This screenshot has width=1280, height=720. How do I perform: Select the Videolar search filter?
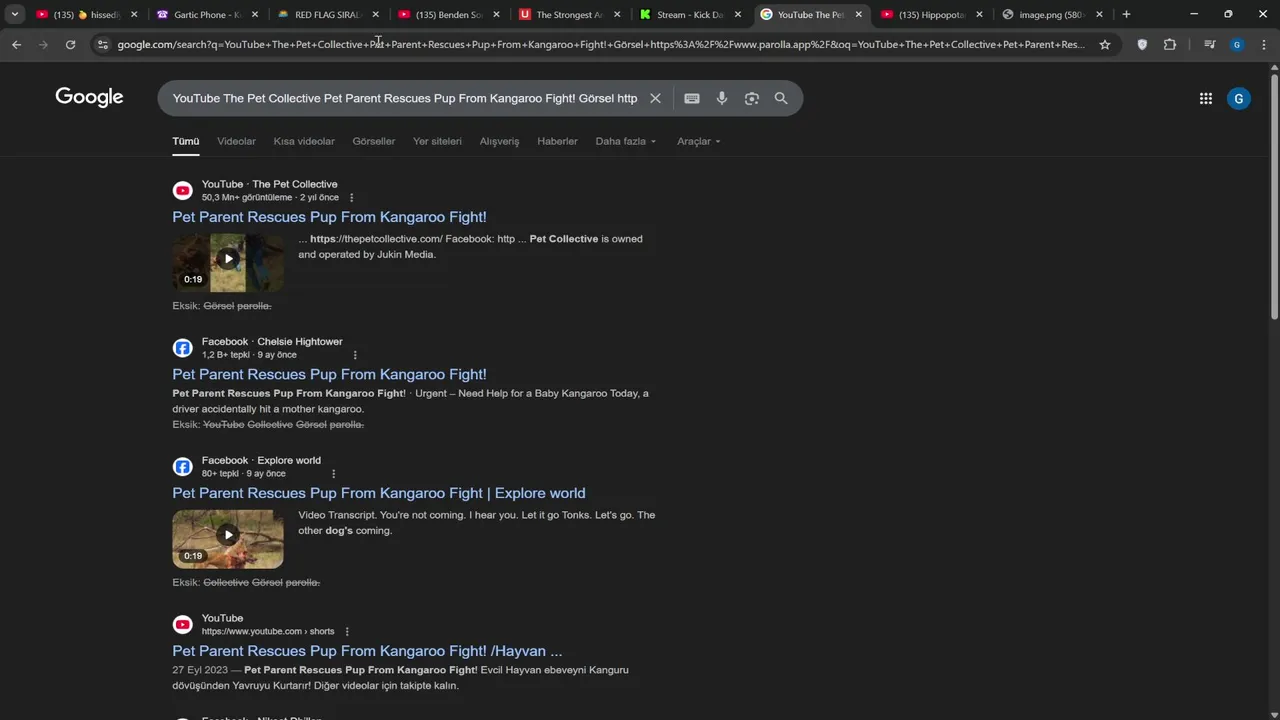pos(237,141)
